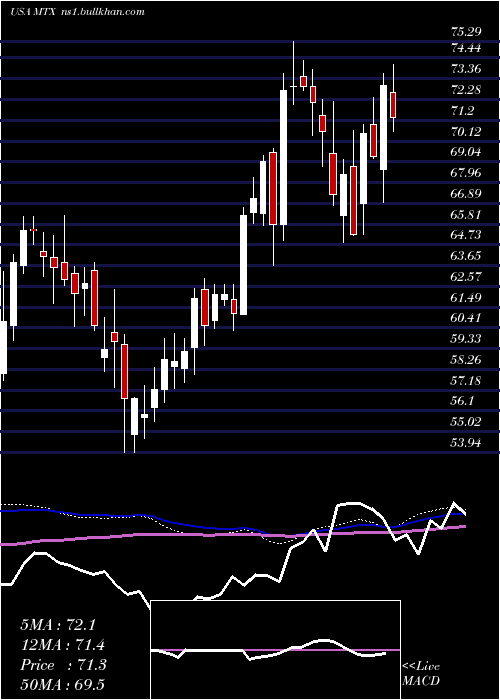Select price label 56.1
The height and width of the screenshot is (700, 500).
tap(462, 401)
